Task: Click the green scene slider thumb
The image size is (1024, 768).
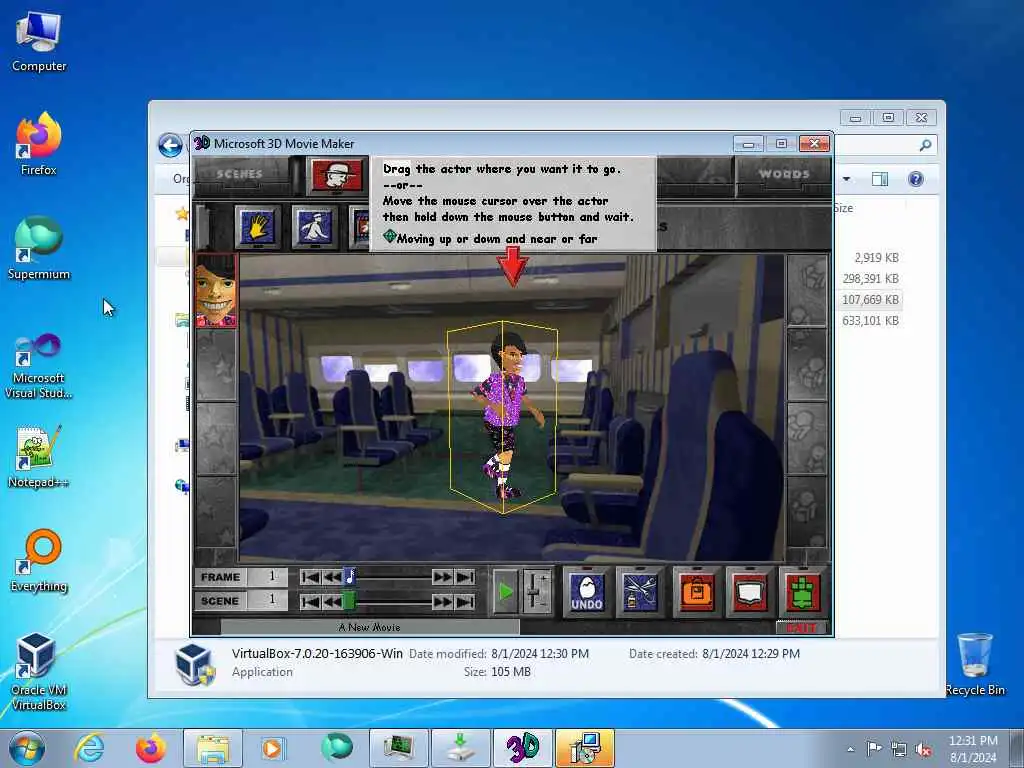Action: 349,601
